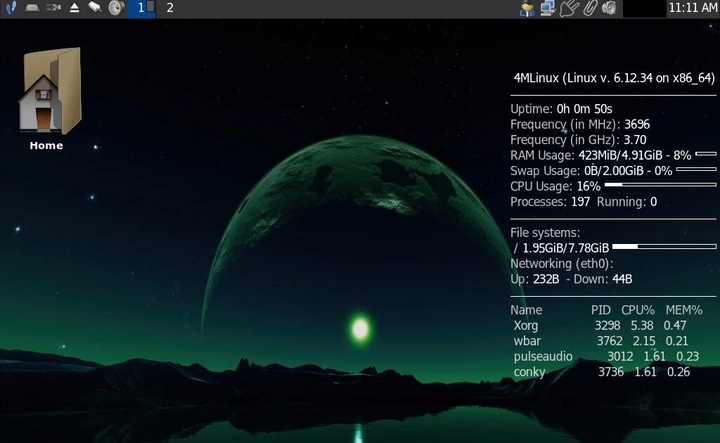
Task: Open the speaker icon beside workspace switcher
Action: pyautogui.click(x=115, y=8)
